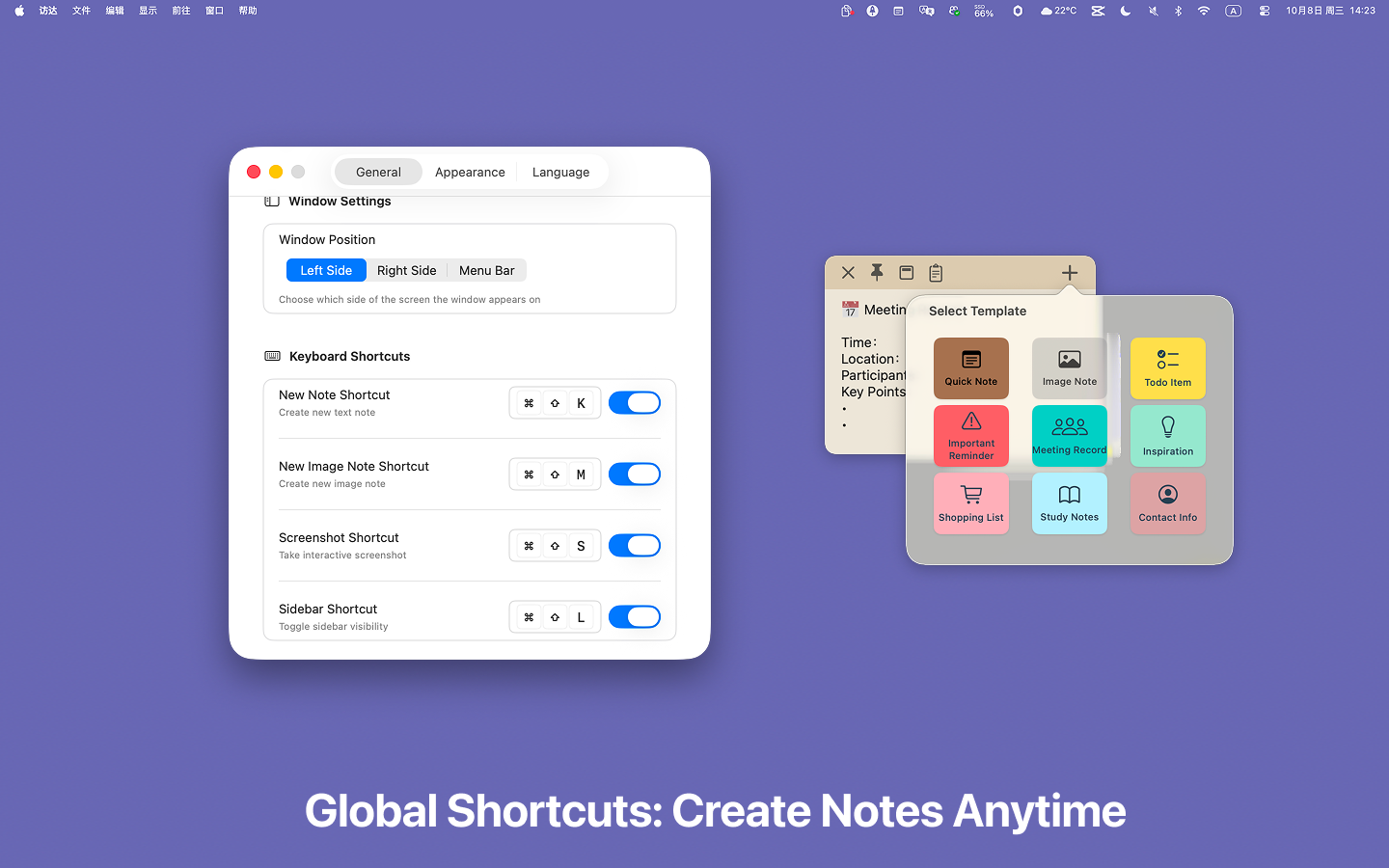This screenshot has height=868, width=1389.
Task: Choose the Study Notes template
Action: [1069, 502]
